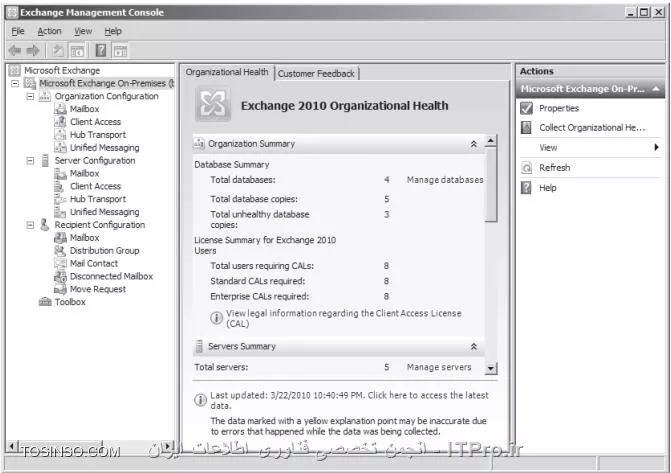Select Mailbox under Recipient Configuration
The height and width of the screenshot is (473, 671).
[84, 237]
